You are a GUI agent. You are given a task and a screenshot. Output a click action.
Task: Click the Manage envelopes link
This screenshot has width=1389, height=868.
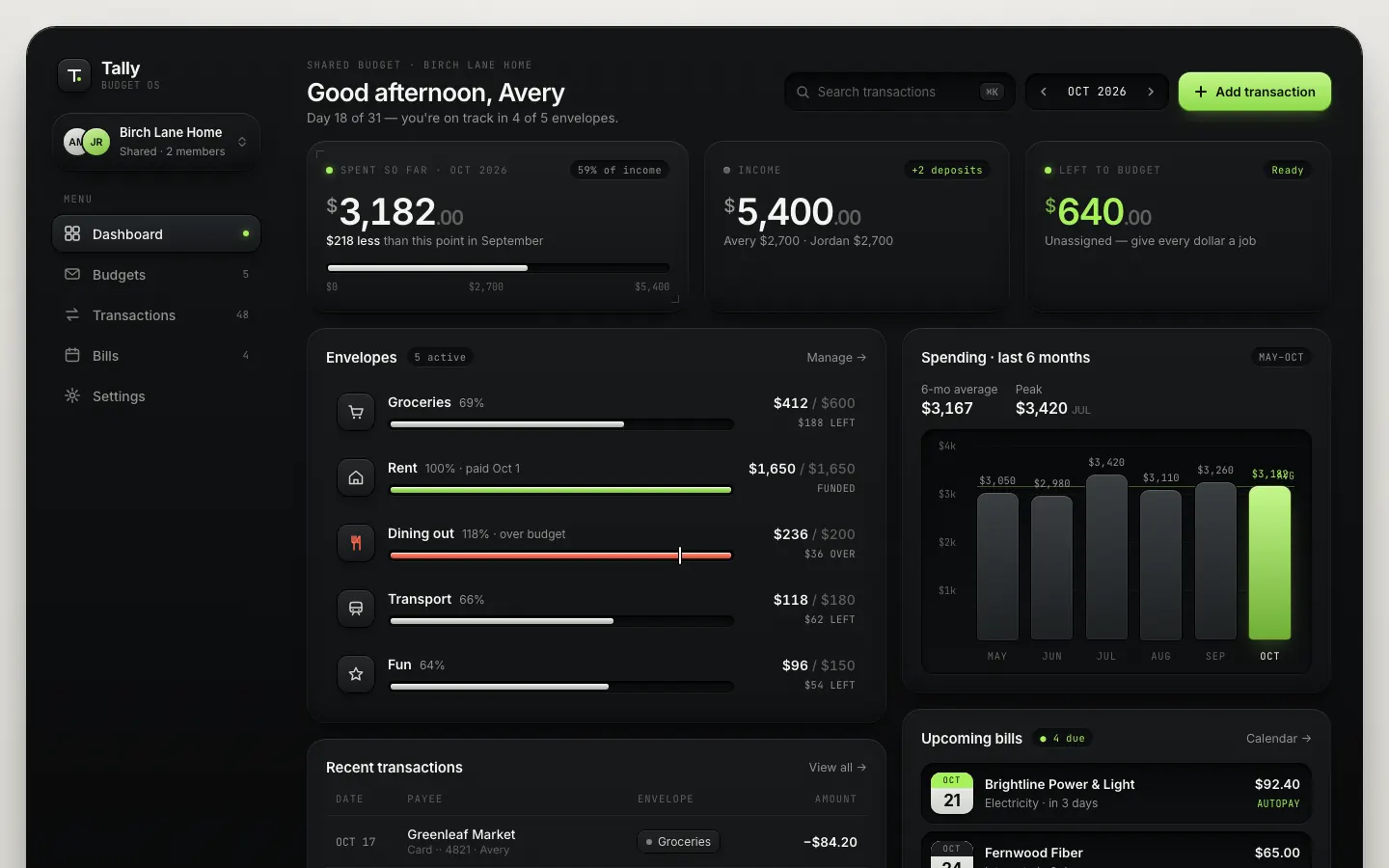pyautogui.click(x=836, y=357)
